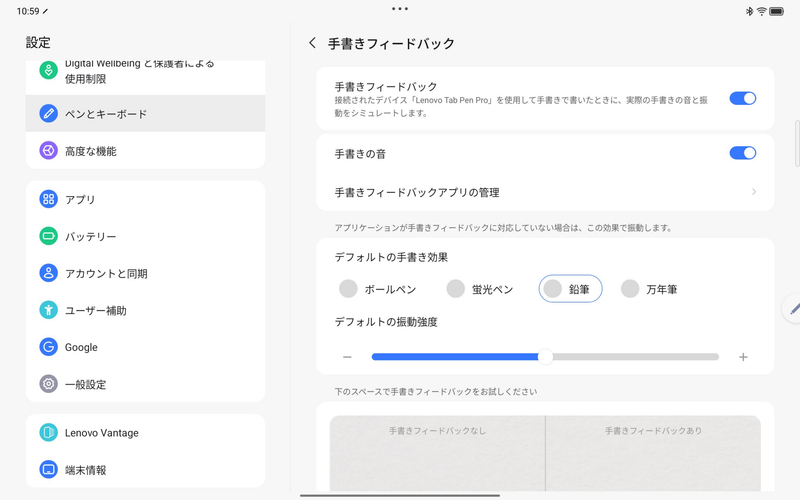This screenshot has height=500, width=800.
Task: Tap the Google icon in sidebar
Action: tap(48, 347)
